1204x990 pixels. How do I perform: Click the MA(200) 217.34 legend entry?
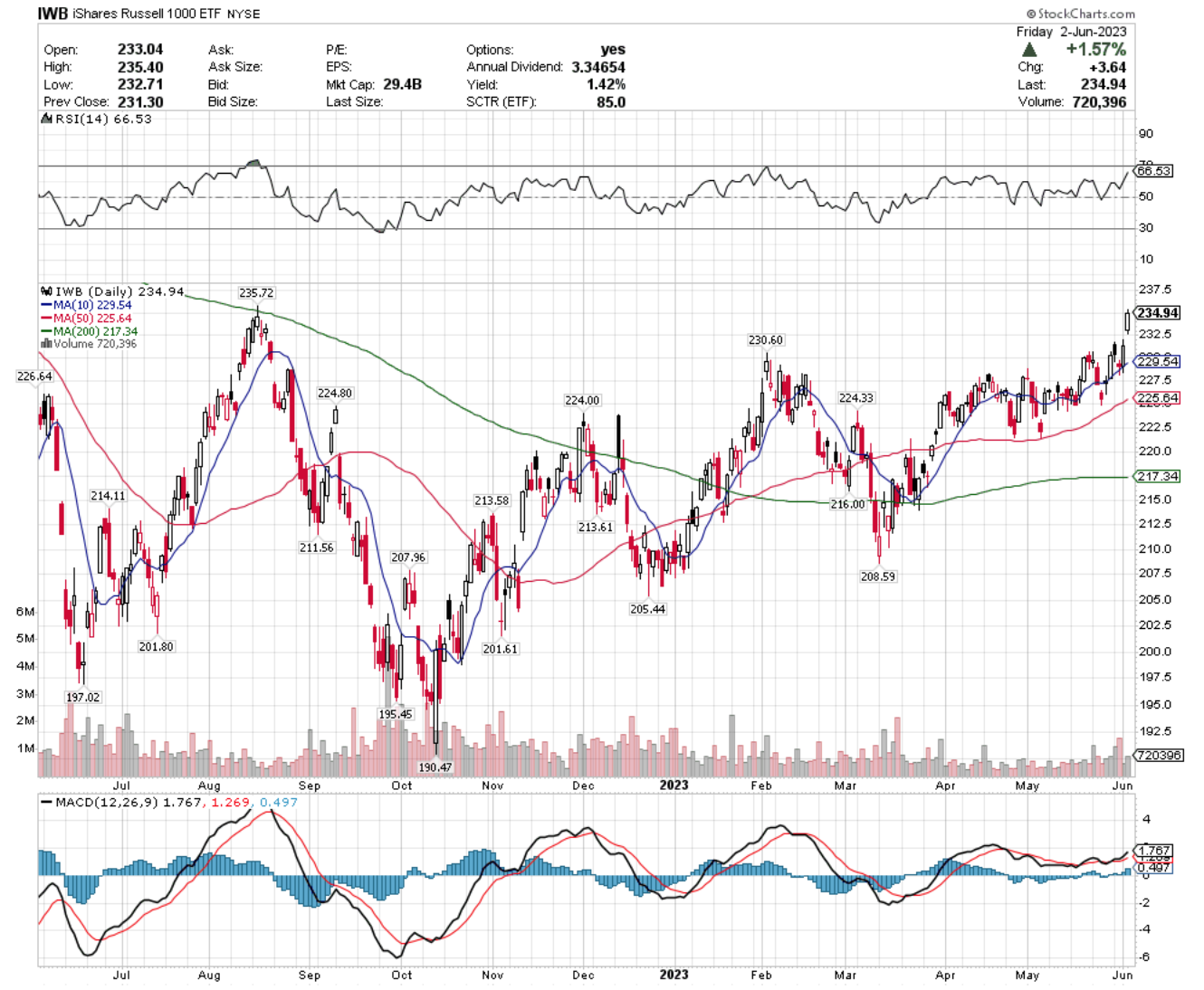click(89, 331)
